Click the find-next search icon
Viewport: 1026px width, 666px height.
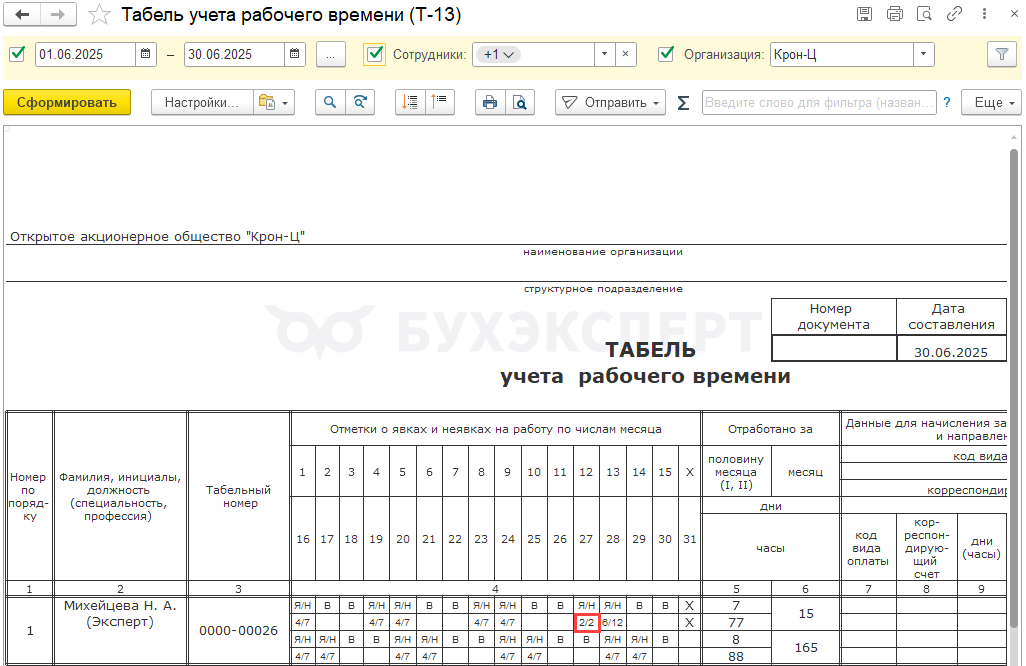point(360,103)
